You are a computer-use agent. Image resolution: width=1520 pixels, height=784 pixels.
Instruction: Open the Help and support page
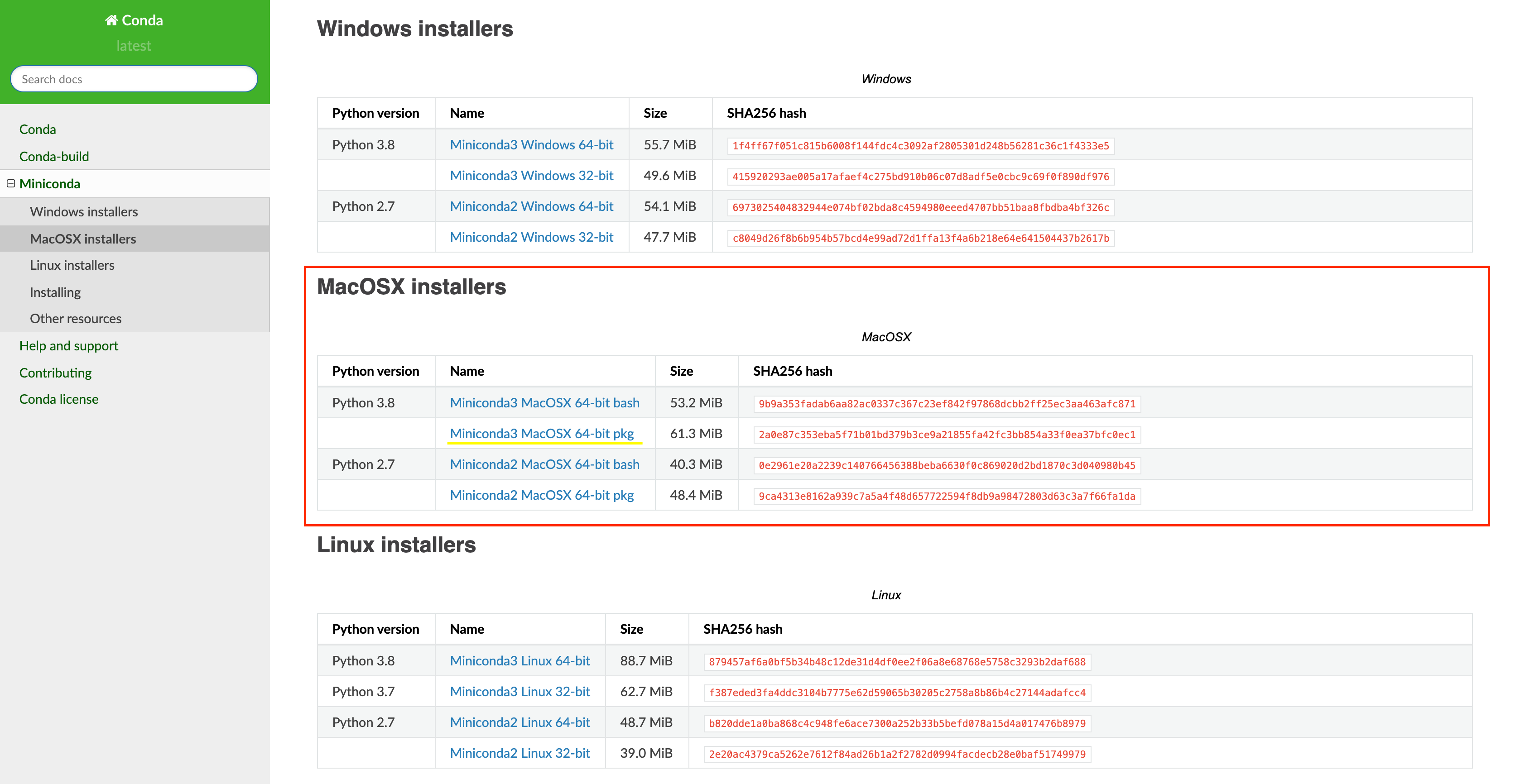click(68, 346)
